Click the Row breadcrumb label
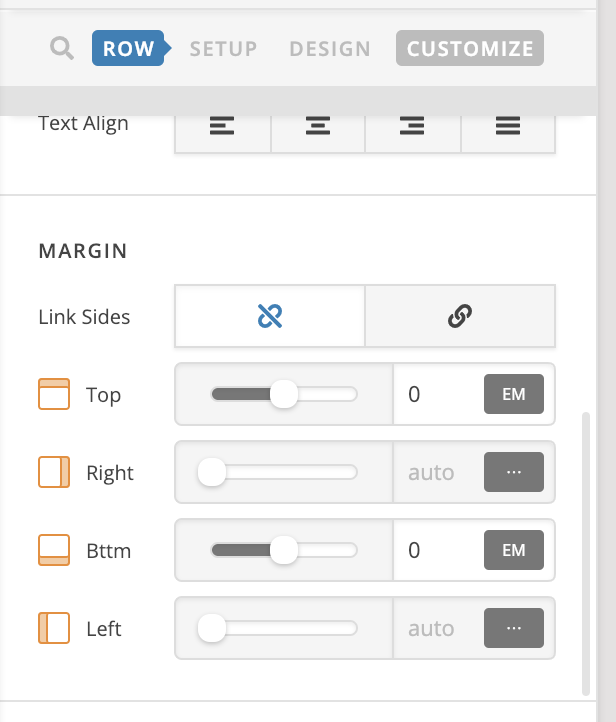The image size is (616, 722). [x=128, y=48]
